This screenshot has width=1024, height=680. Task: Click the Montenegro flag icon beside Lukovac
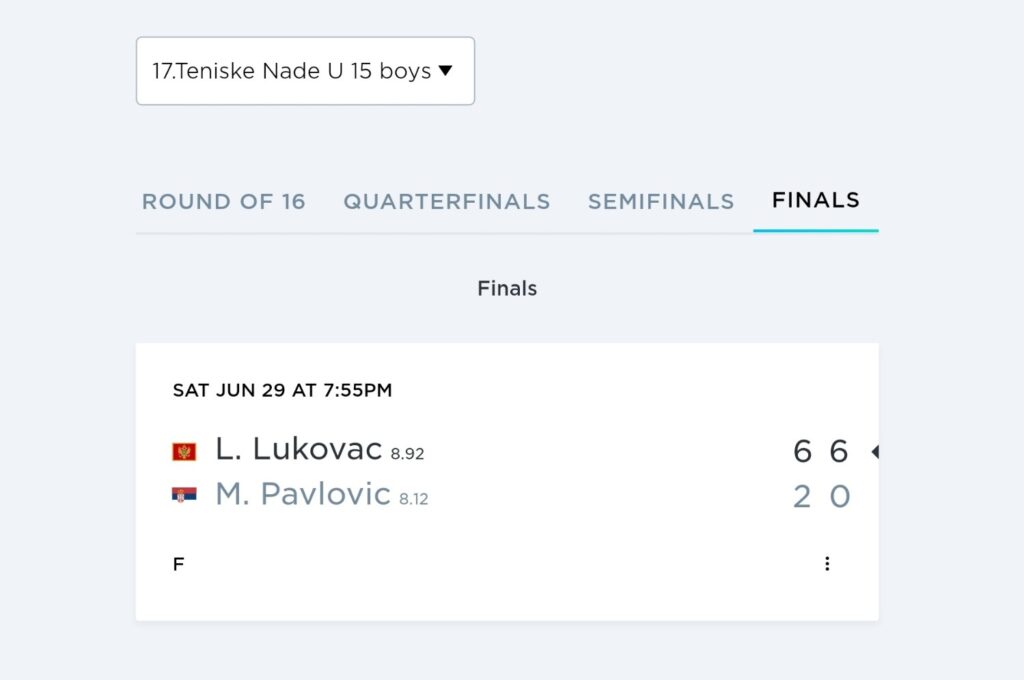pyautogui.click(x=184, y=451)
